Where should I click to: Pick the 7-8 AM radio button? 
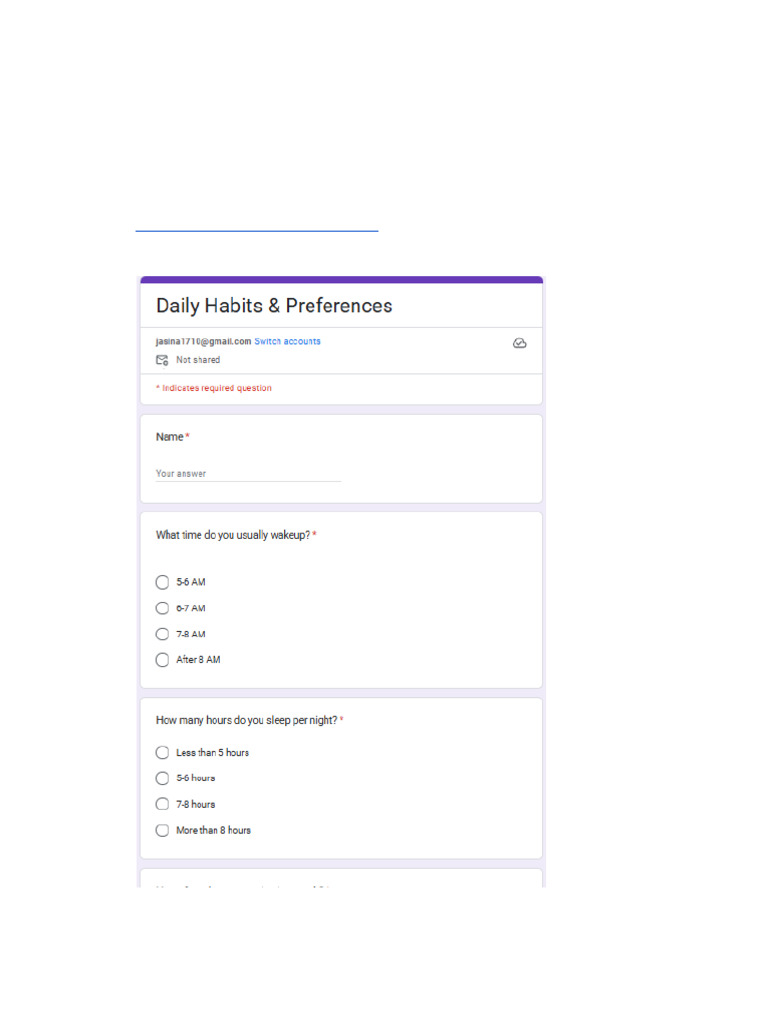click(x=163, y=634)
